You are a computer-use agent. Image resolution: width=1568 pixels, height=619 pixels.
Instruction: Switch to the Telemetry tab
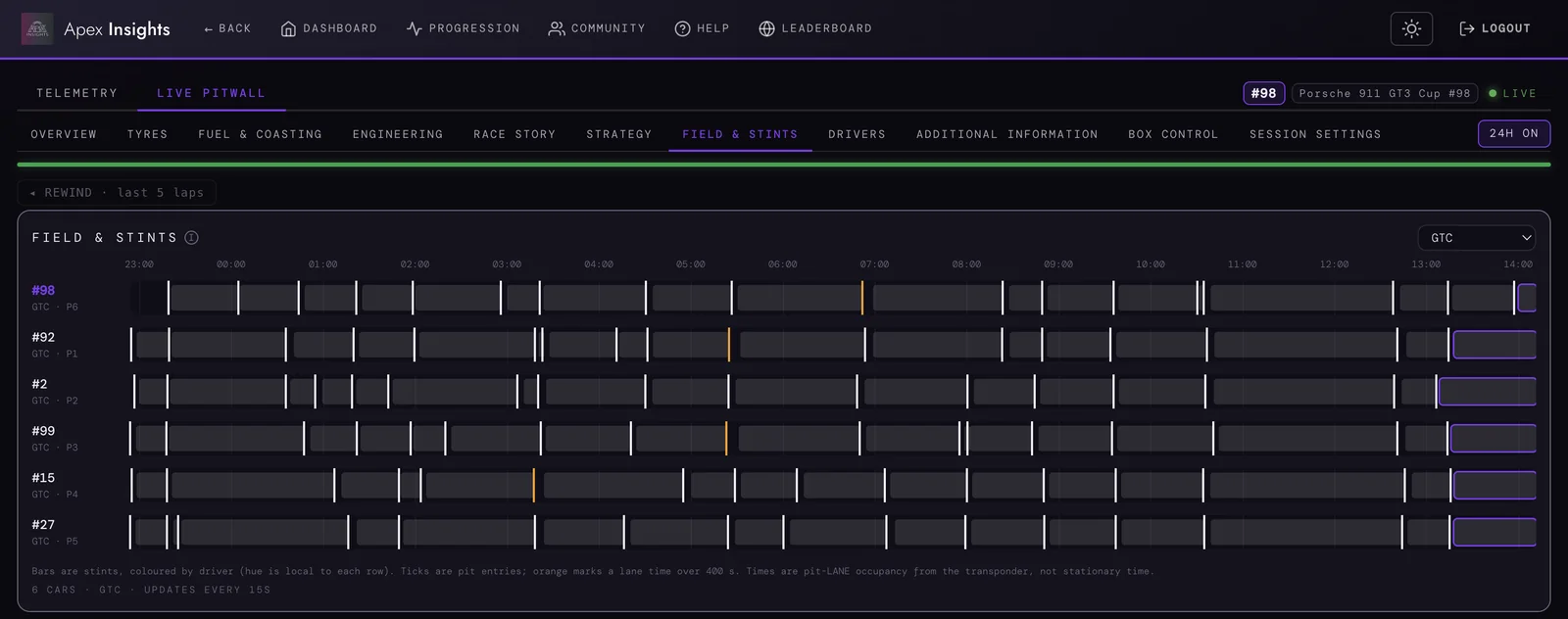(x=77, y=93)
